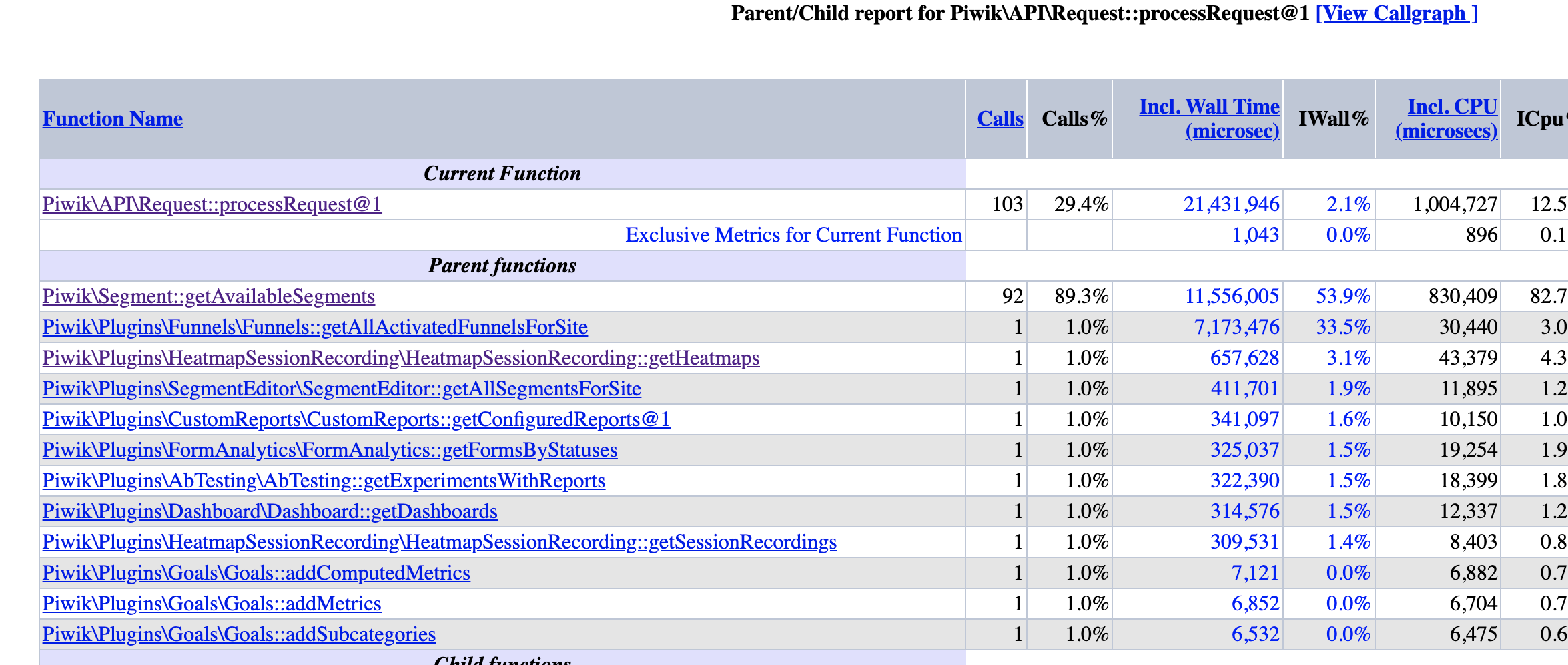The image size is (1568, 665).
Task: Open Goals::addComputedMetrics function link
Action: pyautogui.click(x=256, y=573)
